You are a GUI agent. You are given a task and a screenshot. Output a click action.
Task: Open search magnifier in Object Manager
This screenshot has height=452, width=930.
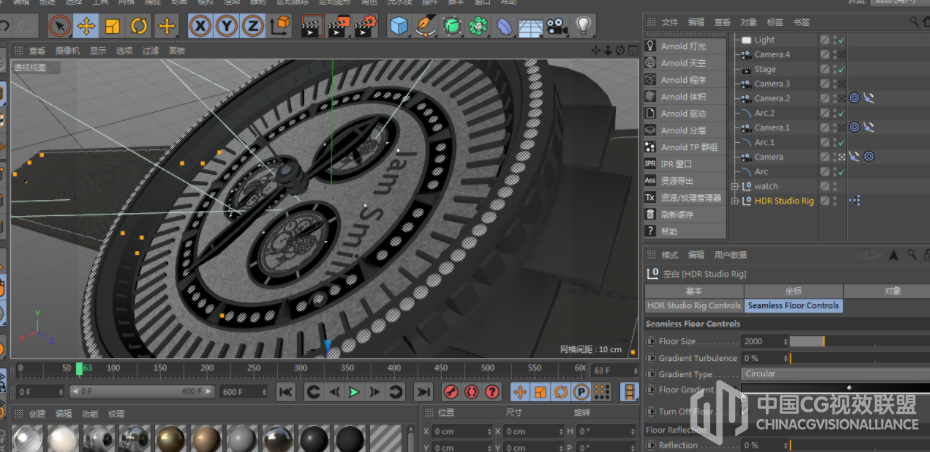click(x=915, y=21)
